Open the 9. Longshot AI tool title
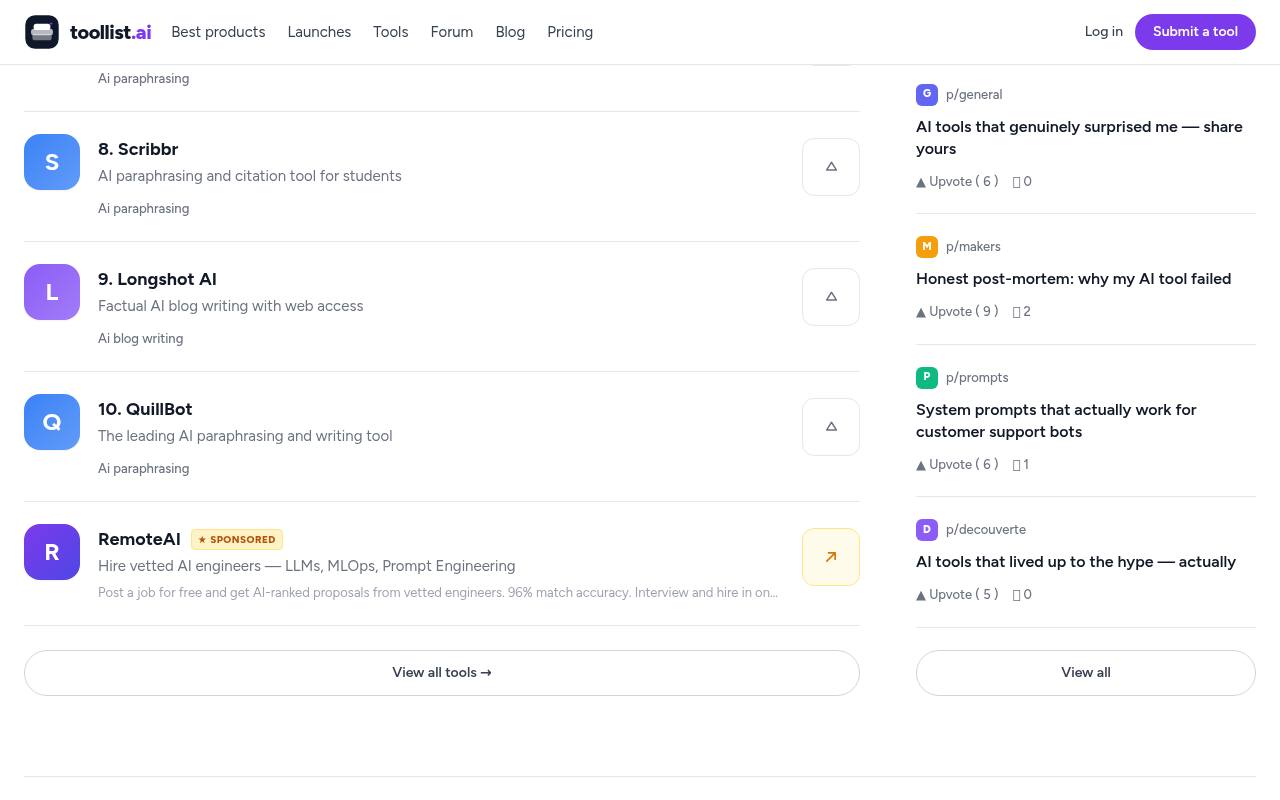The image size is (1280, 800). (x=157, y=280)
